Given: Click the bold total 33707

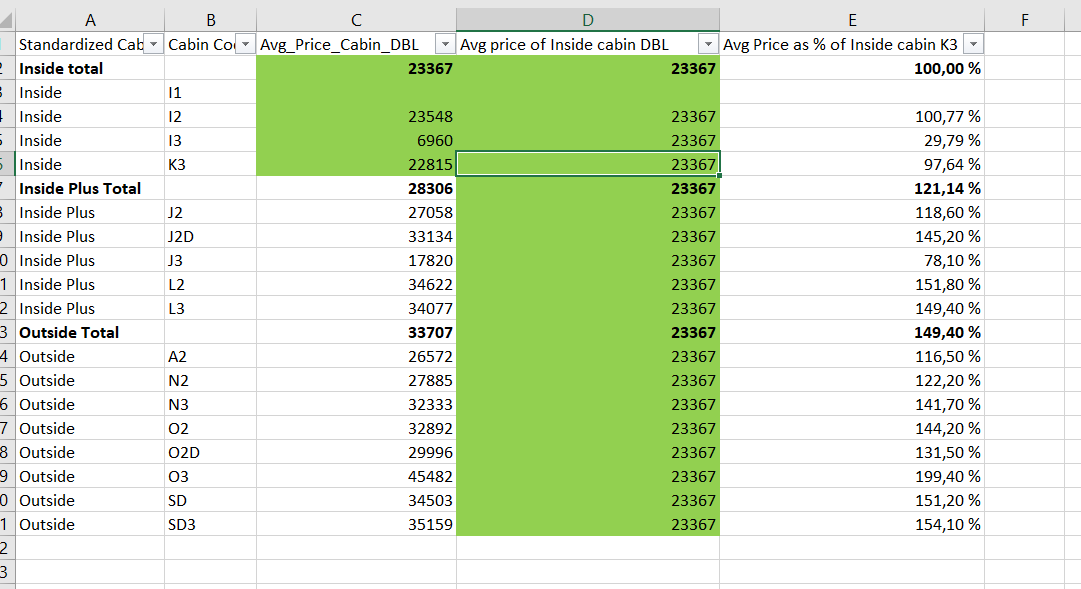Looking at the screenshot, I should (430, 332).
